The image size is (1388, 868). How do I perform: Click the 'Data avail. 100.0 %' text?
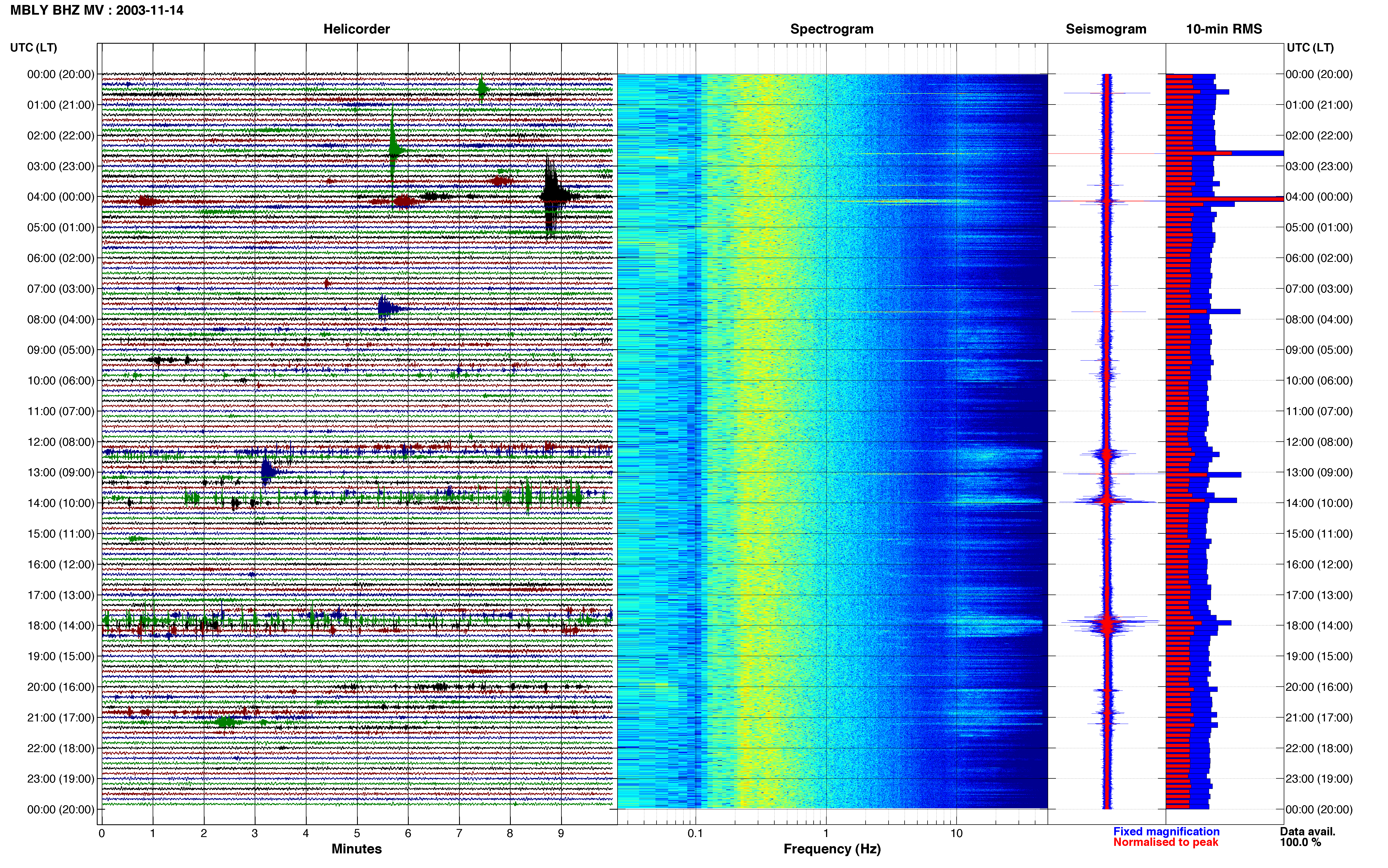1308,836
